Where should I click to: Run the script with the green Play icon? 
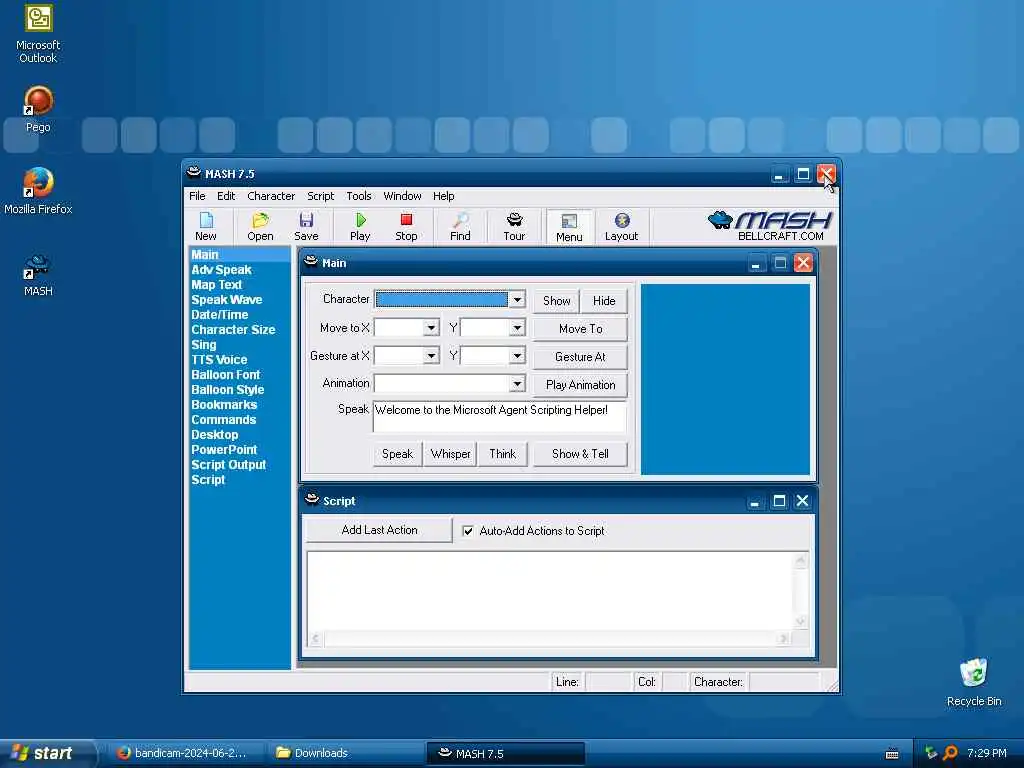[x=360, y=227]
